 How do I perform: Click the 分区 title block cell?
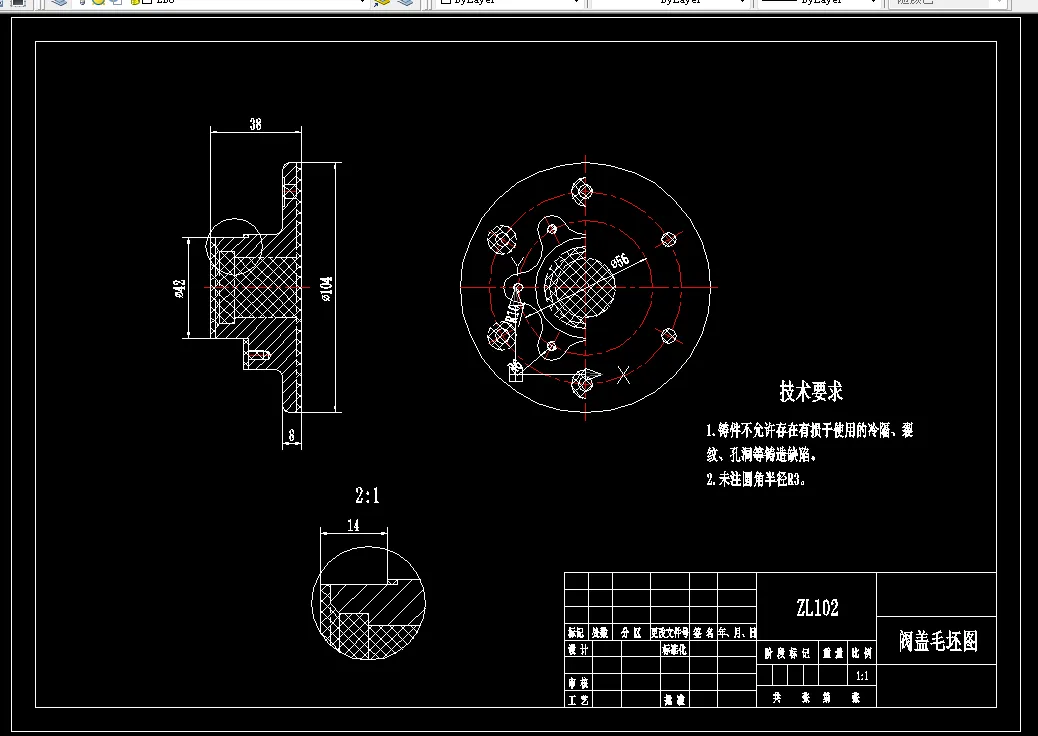[631, 633]
